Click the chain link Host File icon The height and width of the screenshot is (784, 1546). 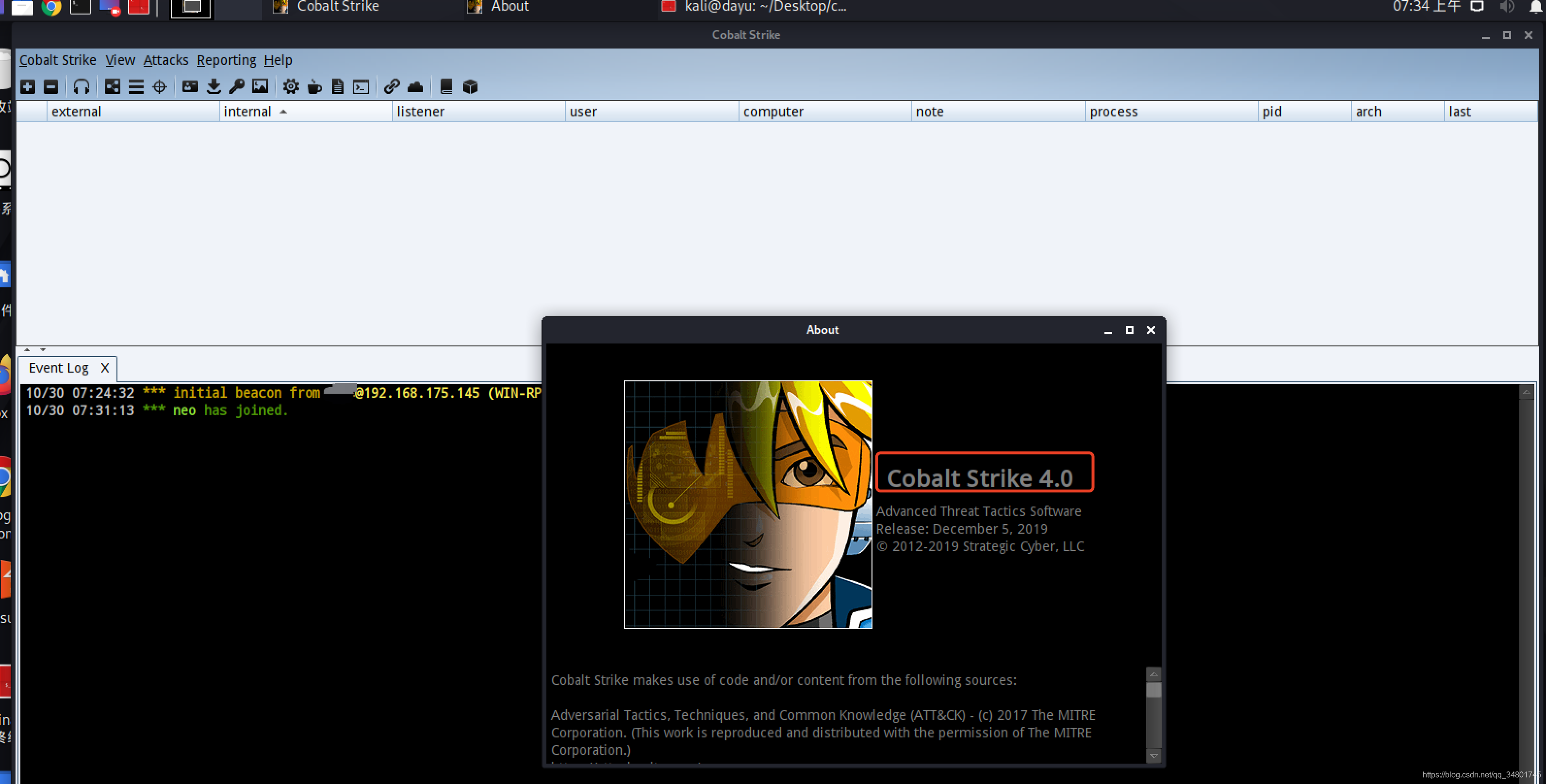pos(392,87)
